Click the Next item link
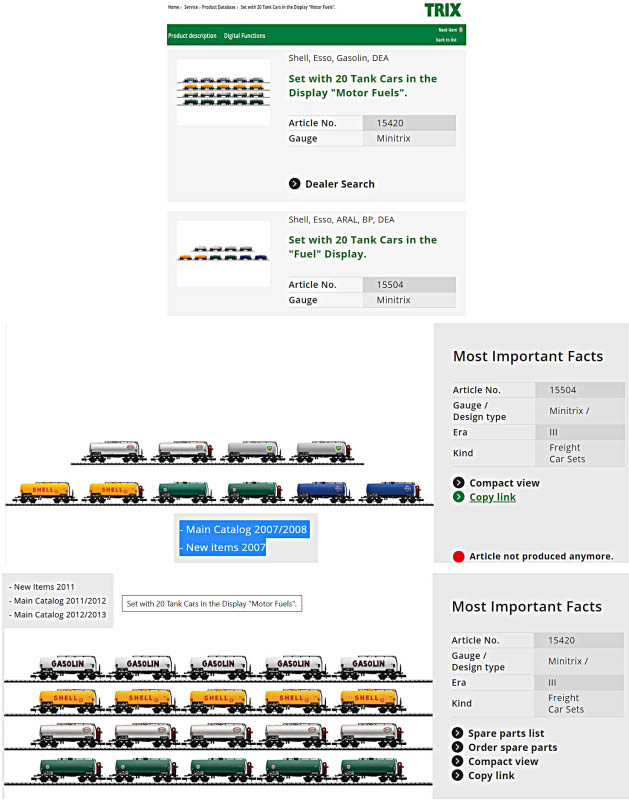 (x=448, y=30)
